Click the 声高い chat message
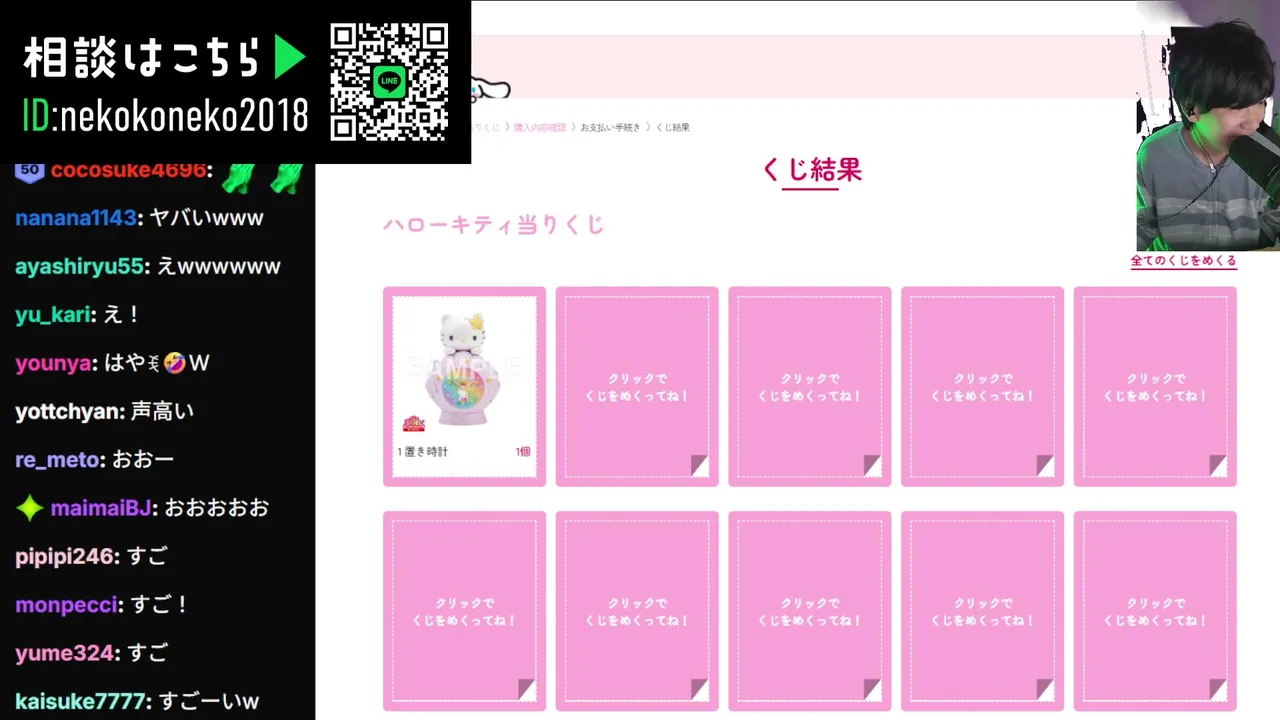1280x720 pixels. pos(164,411)
